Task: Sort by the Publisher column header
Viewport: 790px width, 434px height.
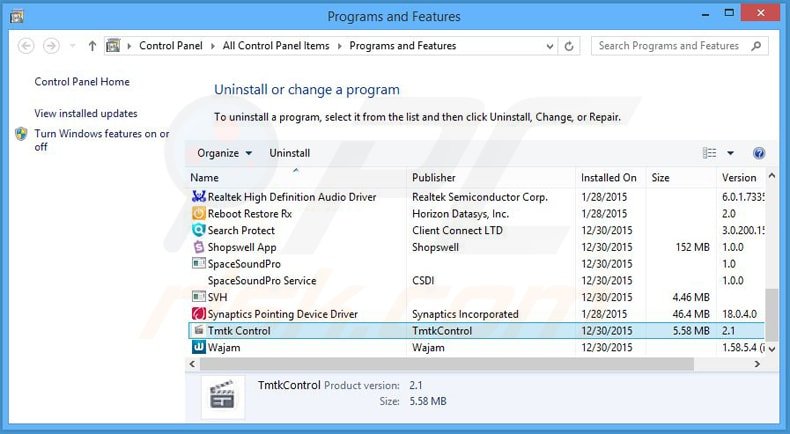Action: click(491, 177)
